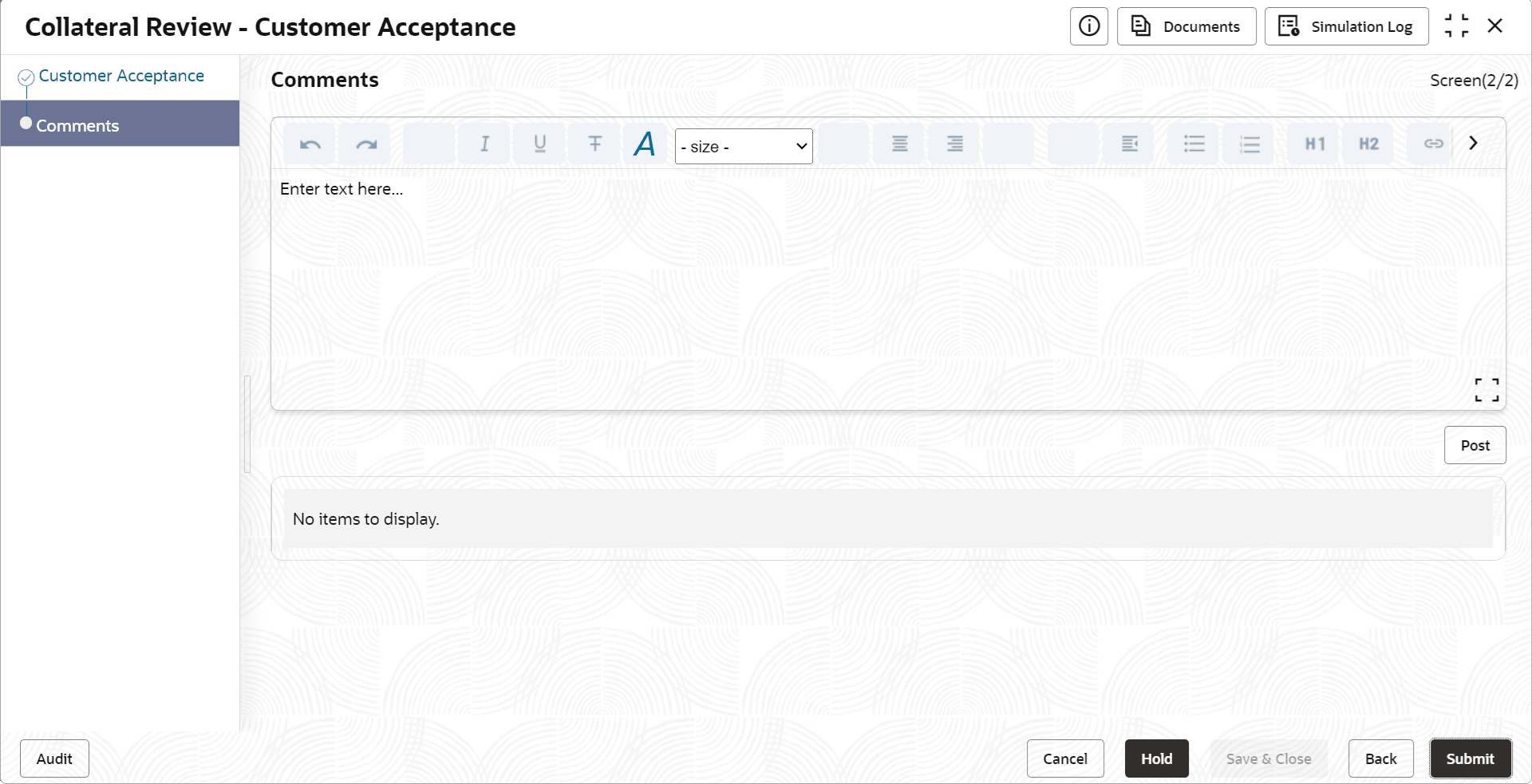Apply underline formatting
This screenshot has width=1532, height=784.
click(539, 144)
